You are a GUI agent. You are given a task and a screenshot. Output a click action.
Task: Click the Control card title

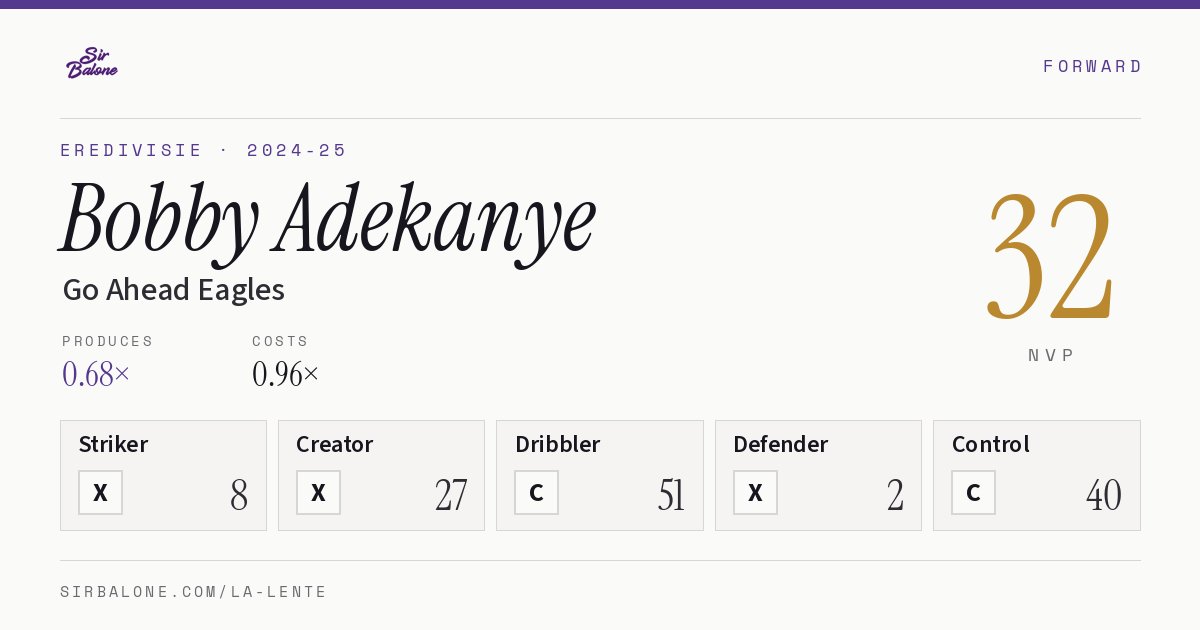(x=991, y=444)
